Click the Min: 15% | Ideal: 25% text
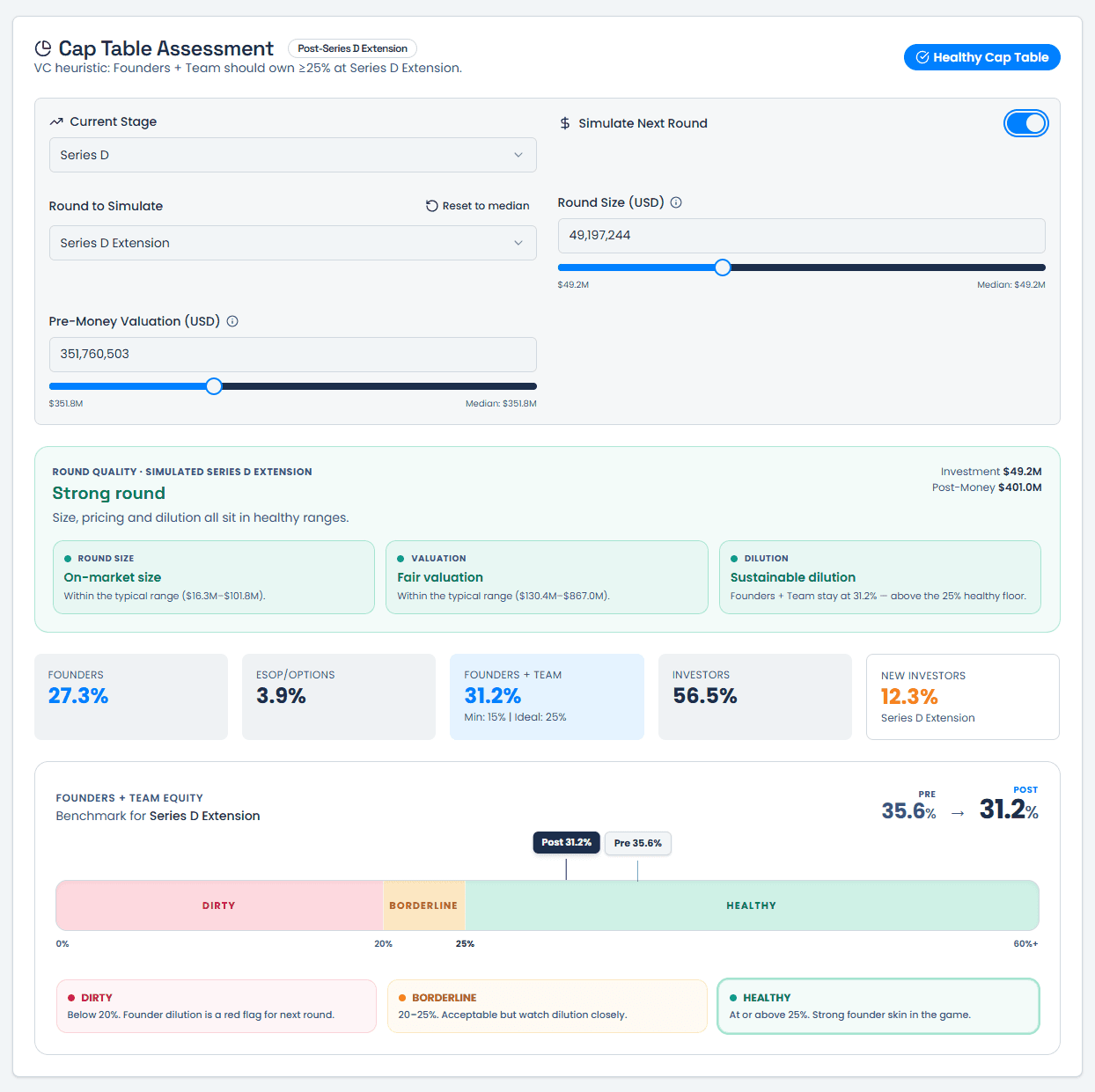 tap(515, 717)
